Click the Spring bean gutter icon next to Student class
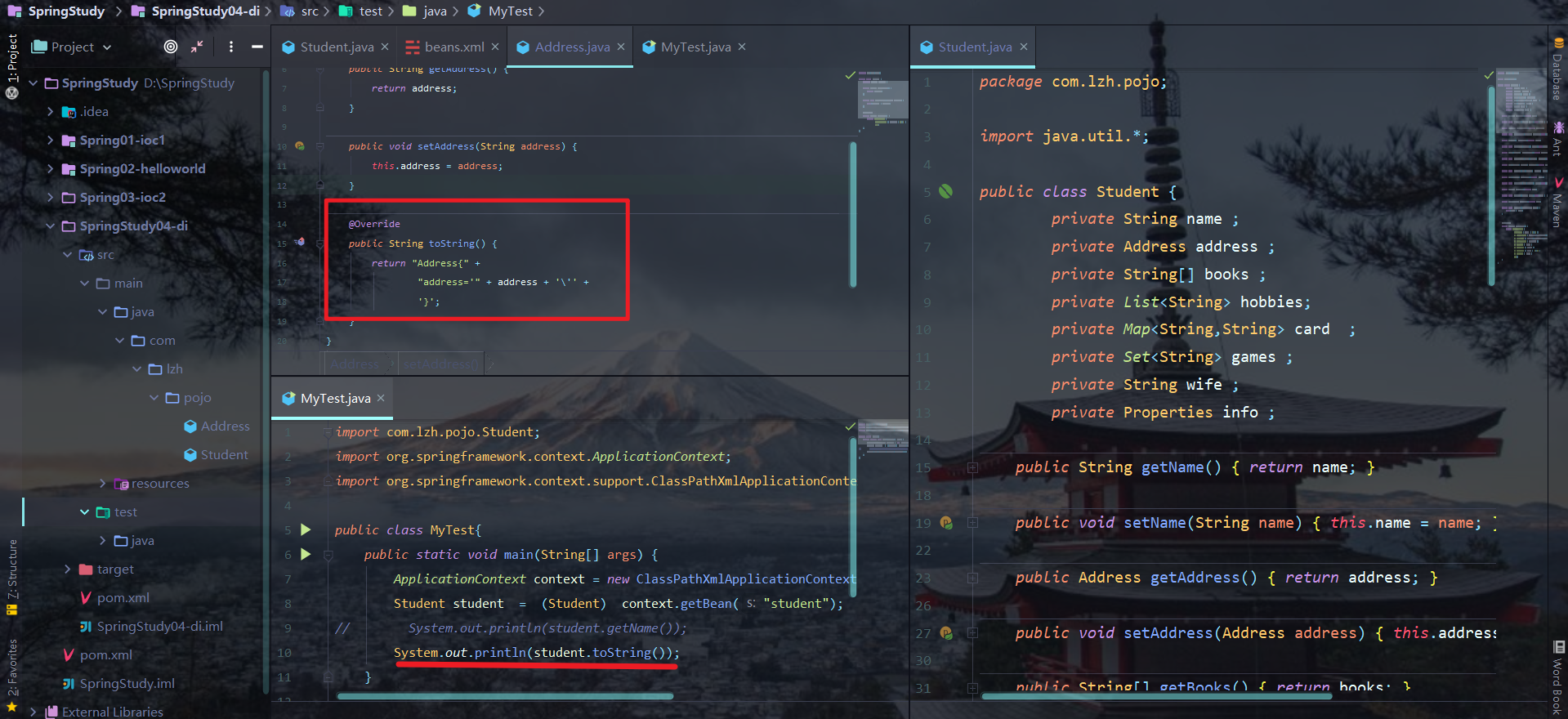This screenshot has height=719, width=1568. pos(945,191)
